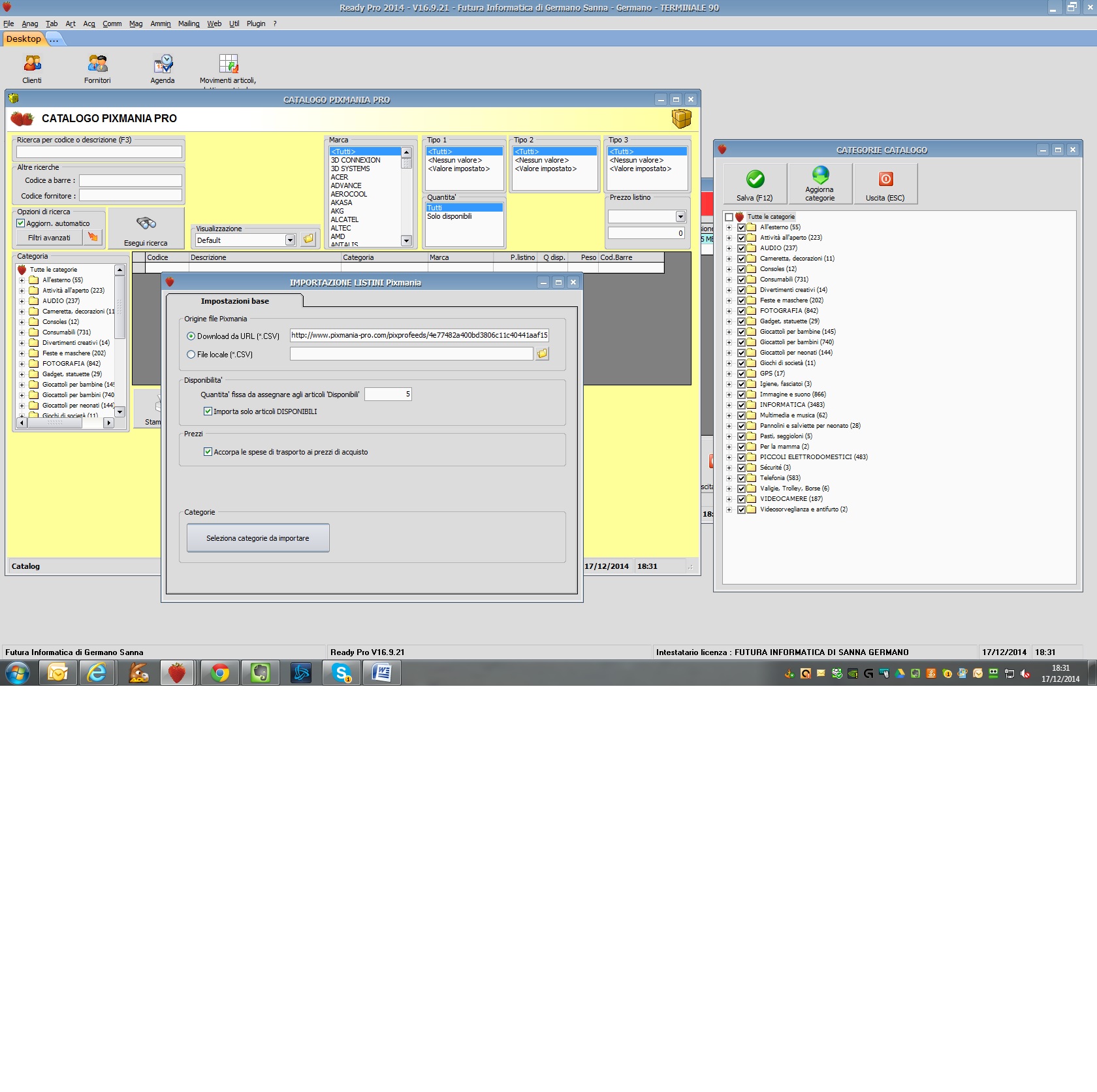Image resolution: width=1097 pixels, height=1092 pixels.
Task: Click the green check Salva (F12) button
Action: (x=755, y=184)
